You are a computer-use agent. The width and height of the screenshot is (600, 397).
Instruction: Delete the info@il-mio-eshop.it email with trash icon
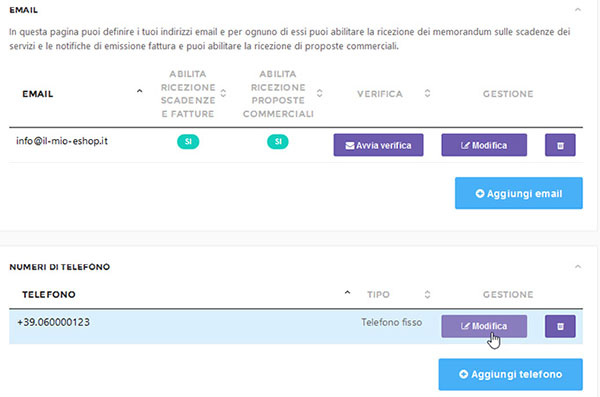coord(560,145)
